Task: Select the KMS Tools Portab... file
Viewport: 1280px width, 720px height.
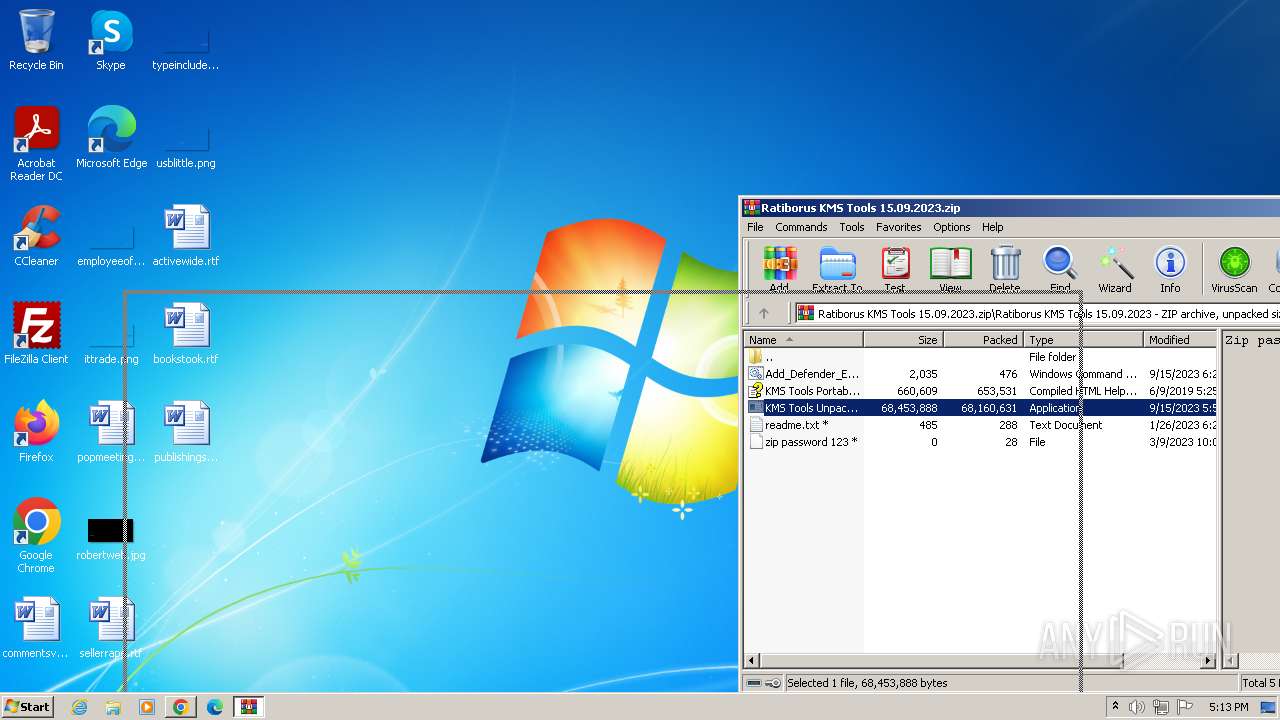Action: click(980, 391)
